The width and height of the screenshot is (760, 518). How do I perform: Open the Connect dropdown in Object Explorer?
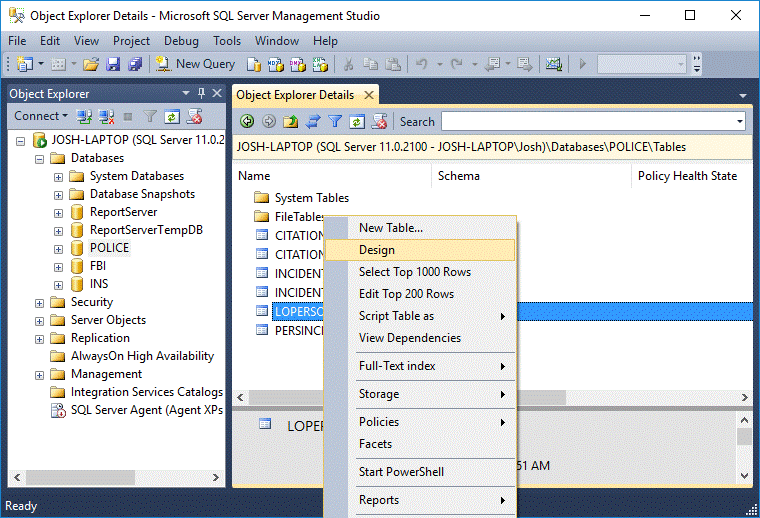click(x=41, y=116)
